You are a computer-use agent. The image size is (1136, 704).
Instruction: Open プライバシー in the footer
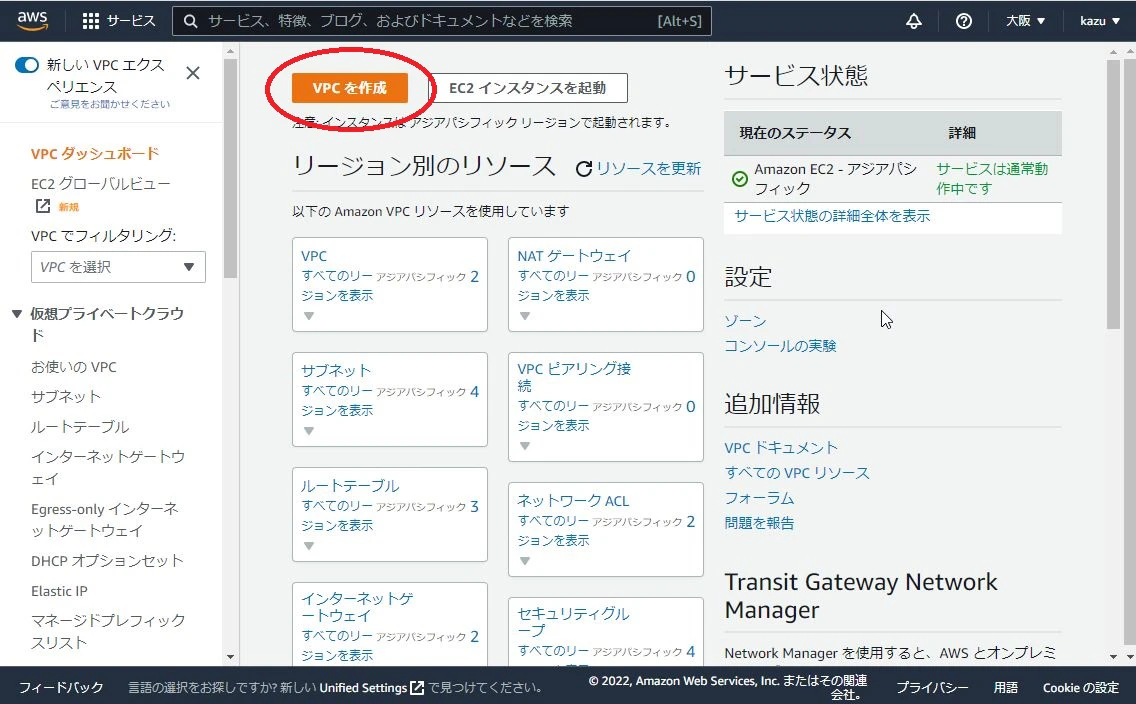(x=932, y=687)
